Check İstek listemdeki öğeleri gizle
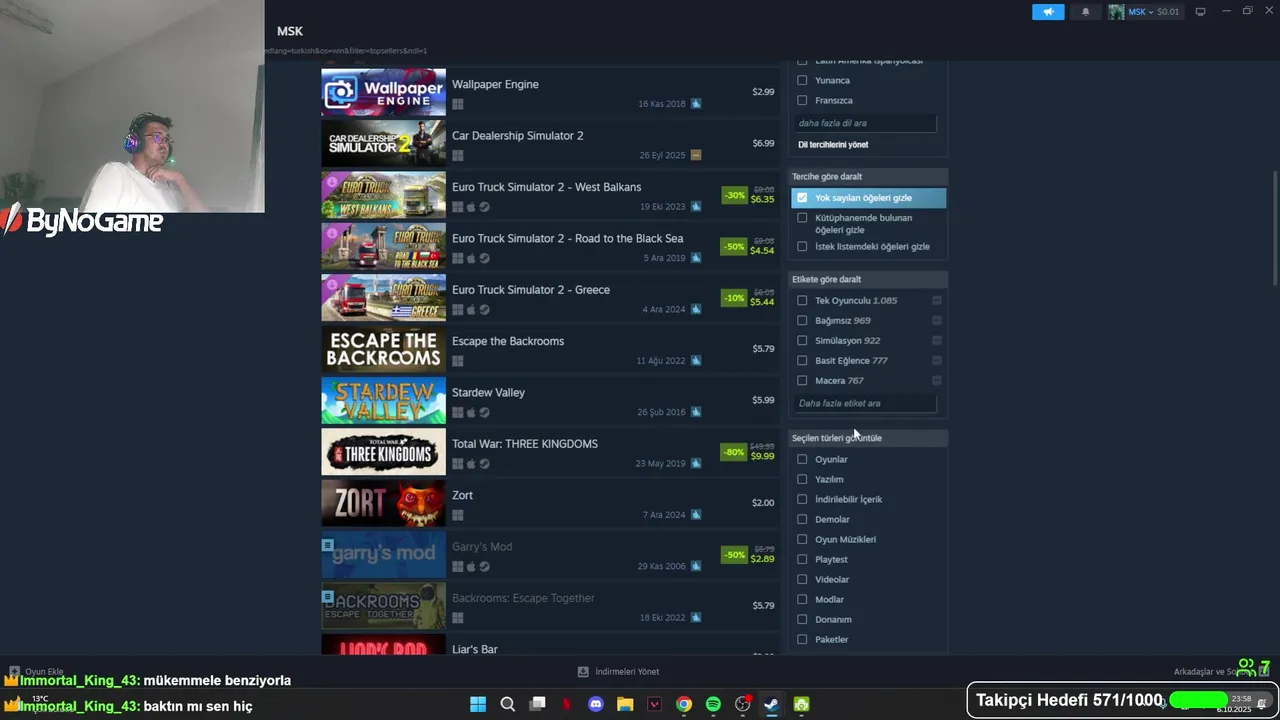The image size is (1280, 720). [802, 246]
